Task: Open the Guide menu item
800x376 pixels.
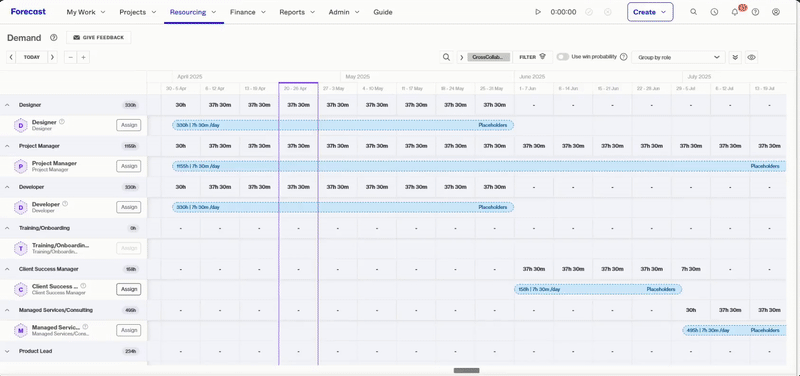Action: click(383, 12)
